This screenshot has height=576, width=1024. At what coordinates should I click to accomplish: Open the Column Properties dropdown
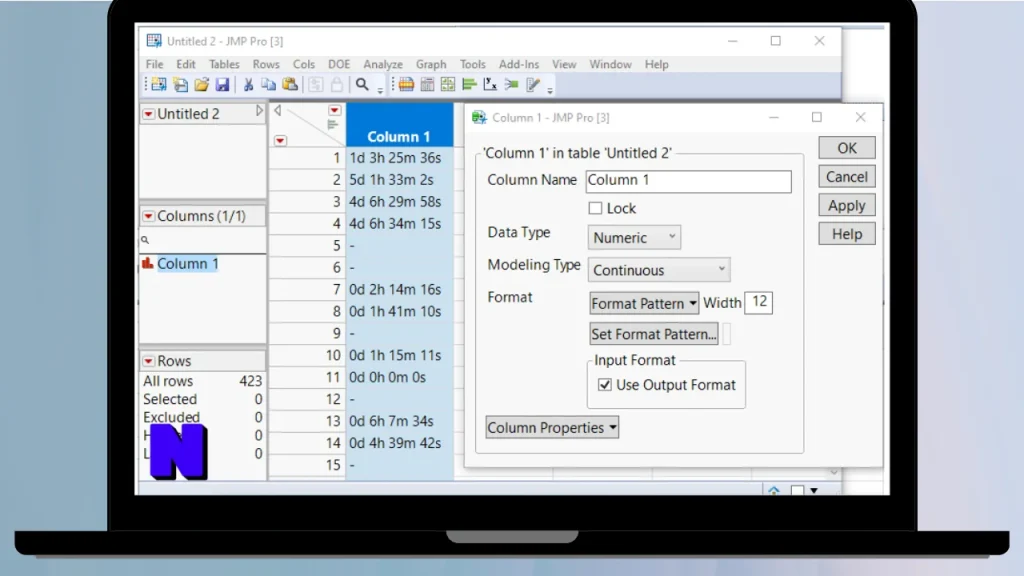(552, 428)
